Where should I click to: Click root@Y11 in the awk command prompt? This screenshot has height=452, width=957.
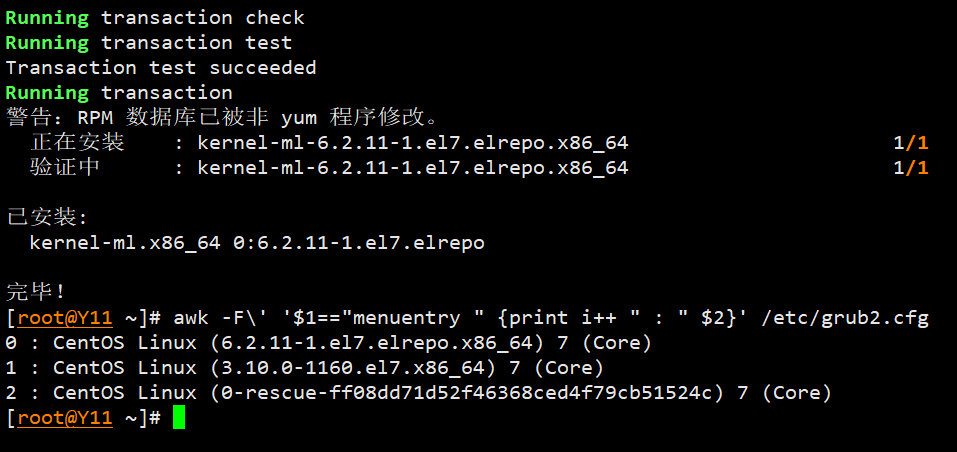tap(64, 318)
